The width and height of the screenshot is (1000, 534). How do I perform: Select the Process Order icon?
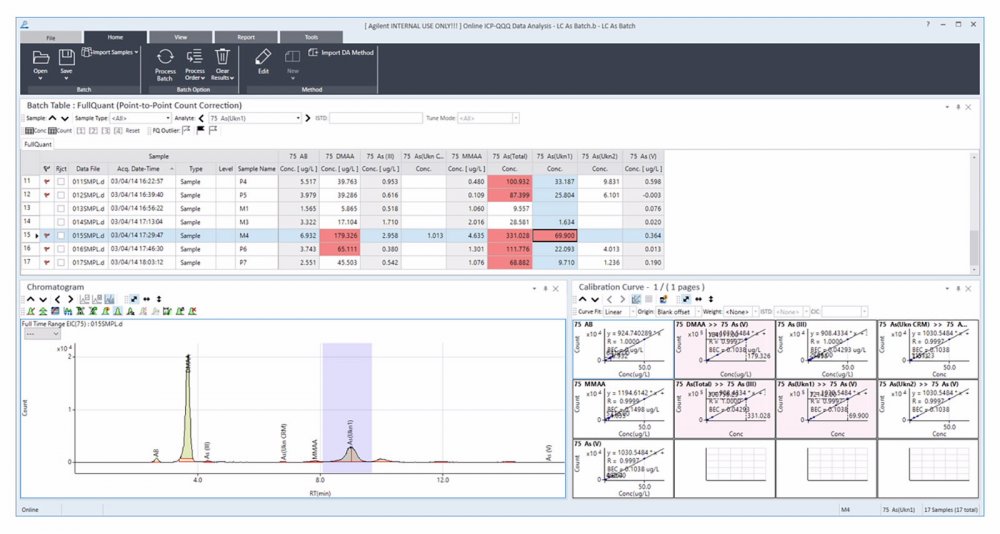click(x=195, y=57)
